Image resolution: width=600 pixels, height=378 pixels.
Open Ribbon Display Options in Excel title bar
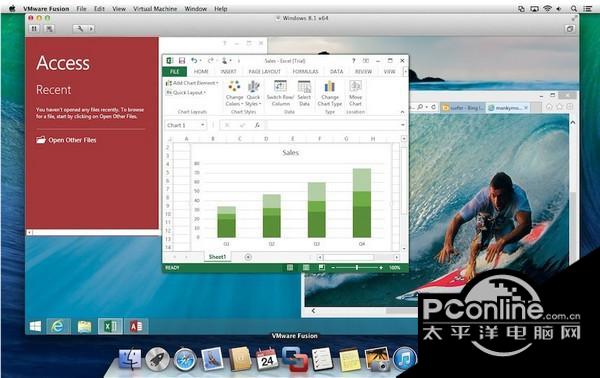click(x=366, y=60)
